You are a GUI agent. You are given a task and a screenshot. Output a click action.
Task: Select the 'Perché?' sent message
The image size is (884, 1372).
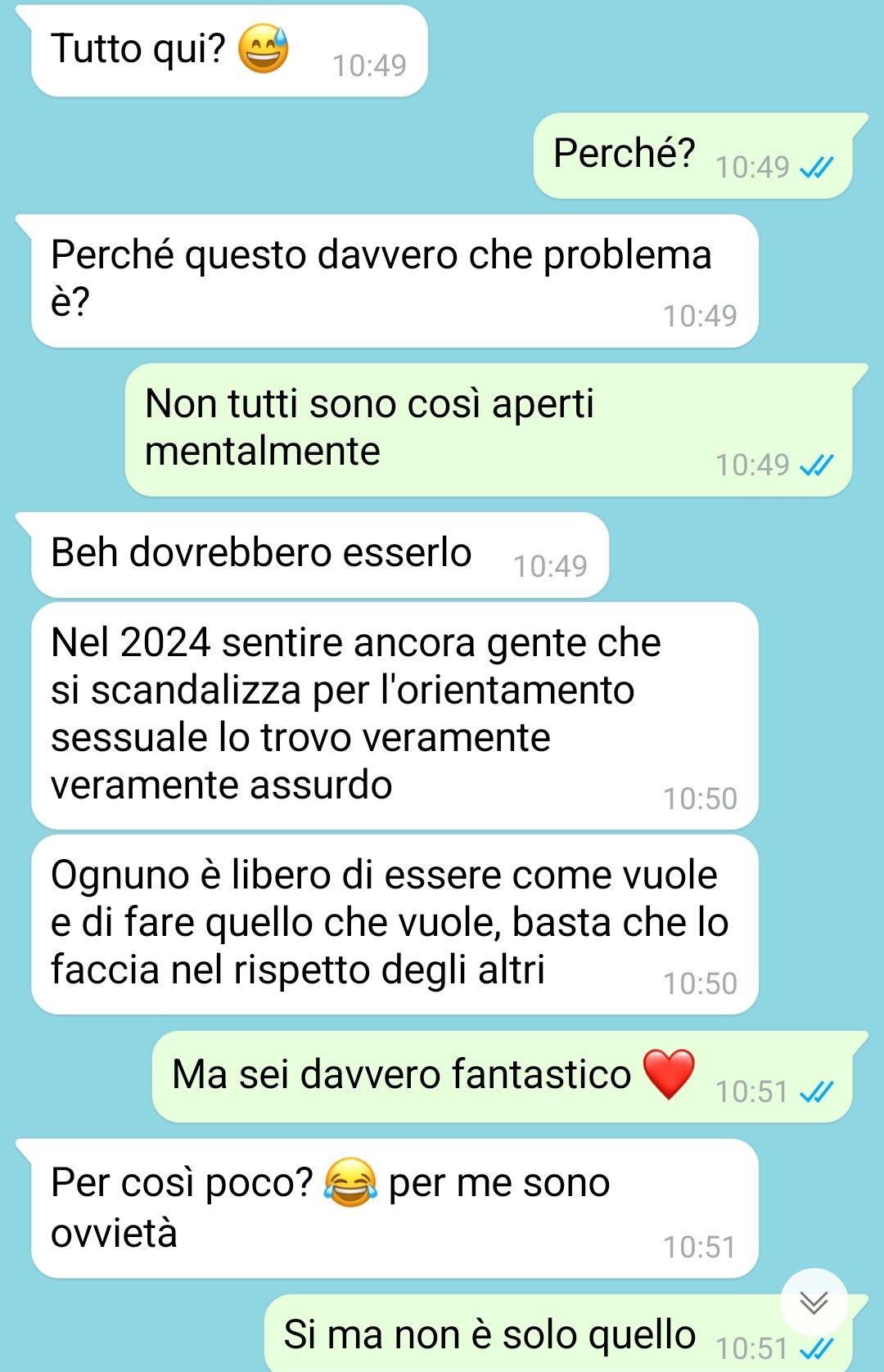693,155
